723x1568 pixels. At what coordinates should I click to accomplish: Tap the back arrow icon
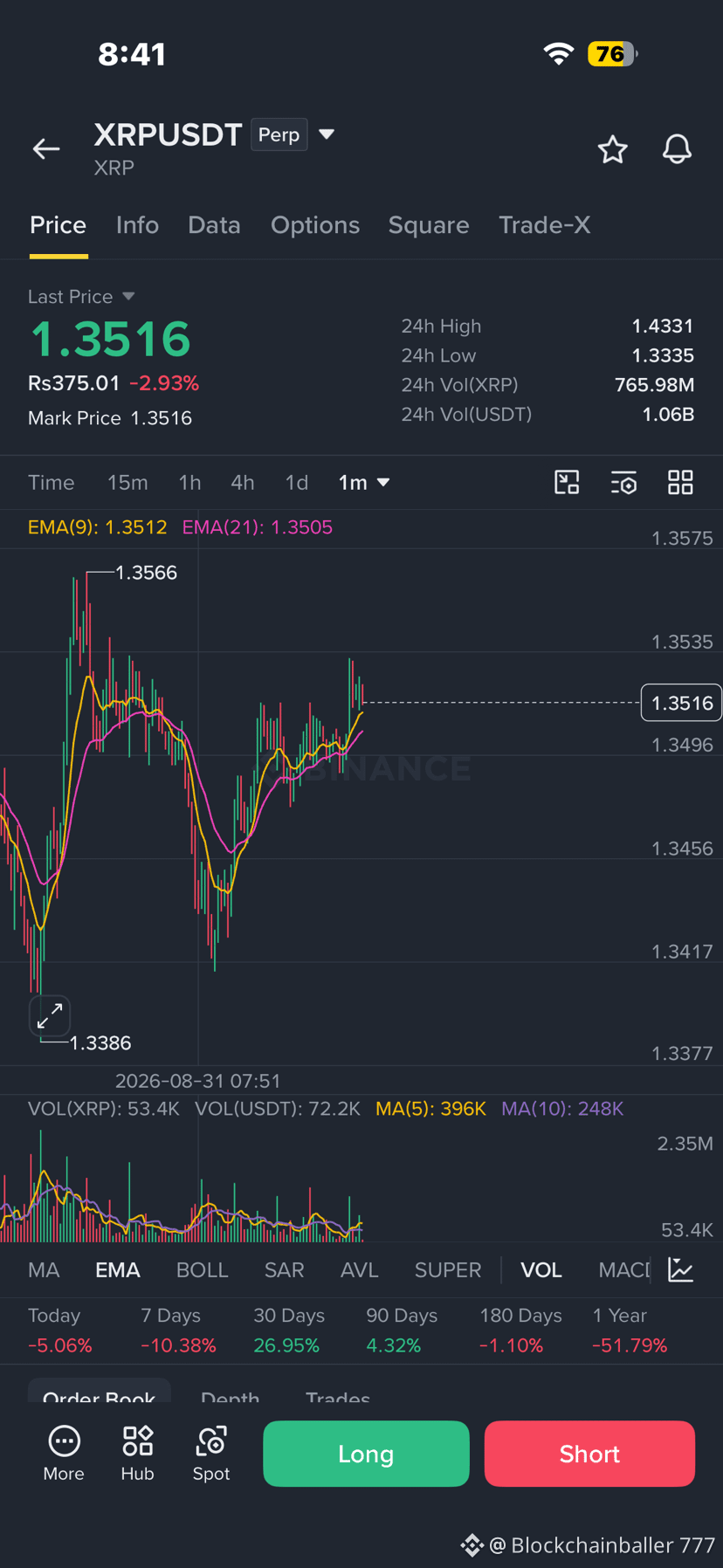(x=46, y=149)
